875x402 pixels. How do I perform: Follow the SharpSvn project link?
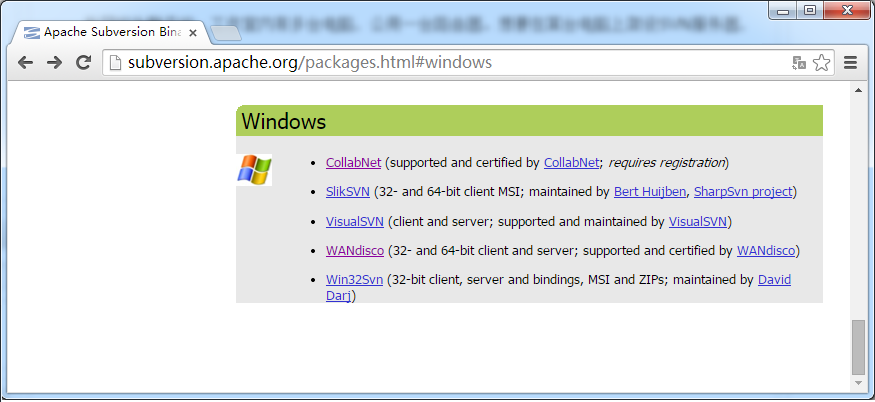click(743, 192)
